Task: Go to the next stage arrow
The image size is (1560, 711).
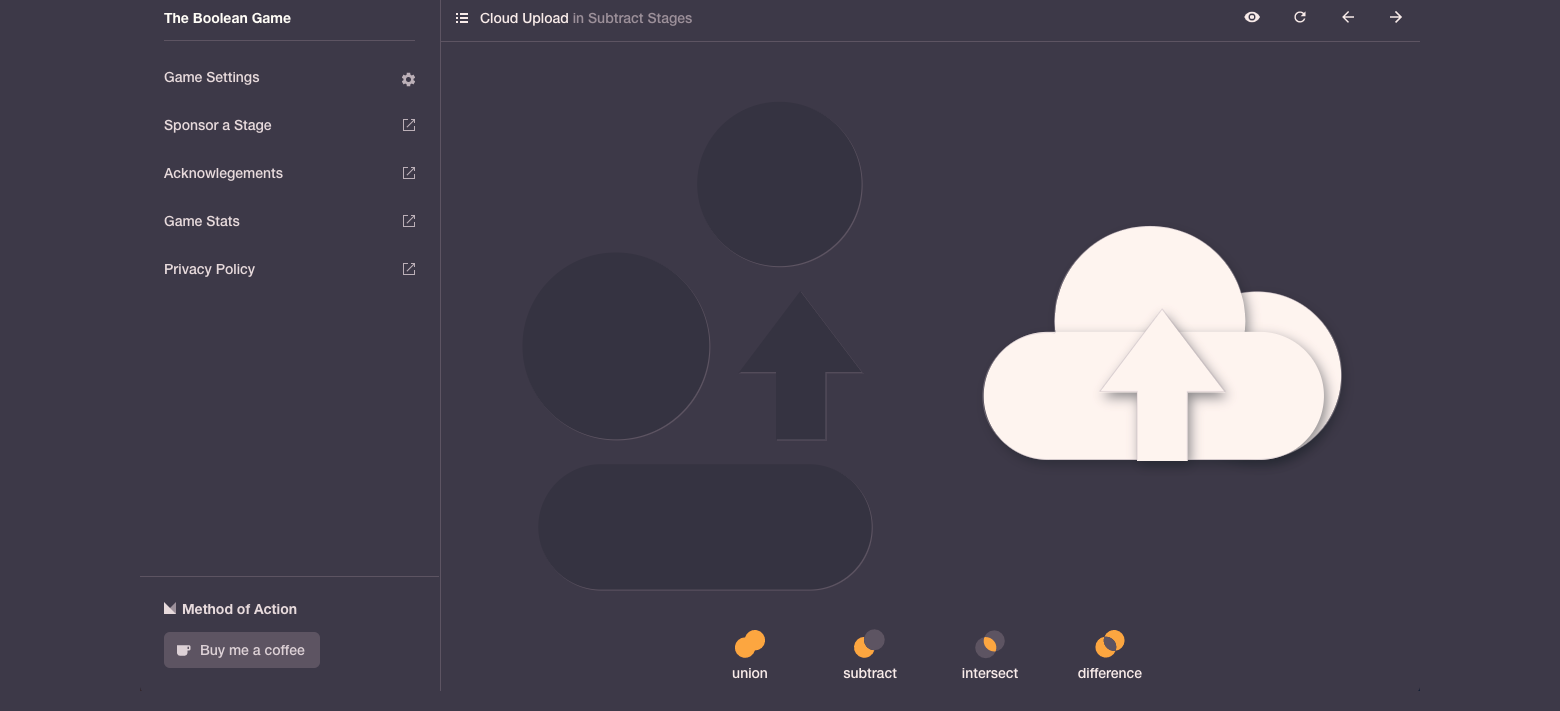Action: tap(1396, 17)
